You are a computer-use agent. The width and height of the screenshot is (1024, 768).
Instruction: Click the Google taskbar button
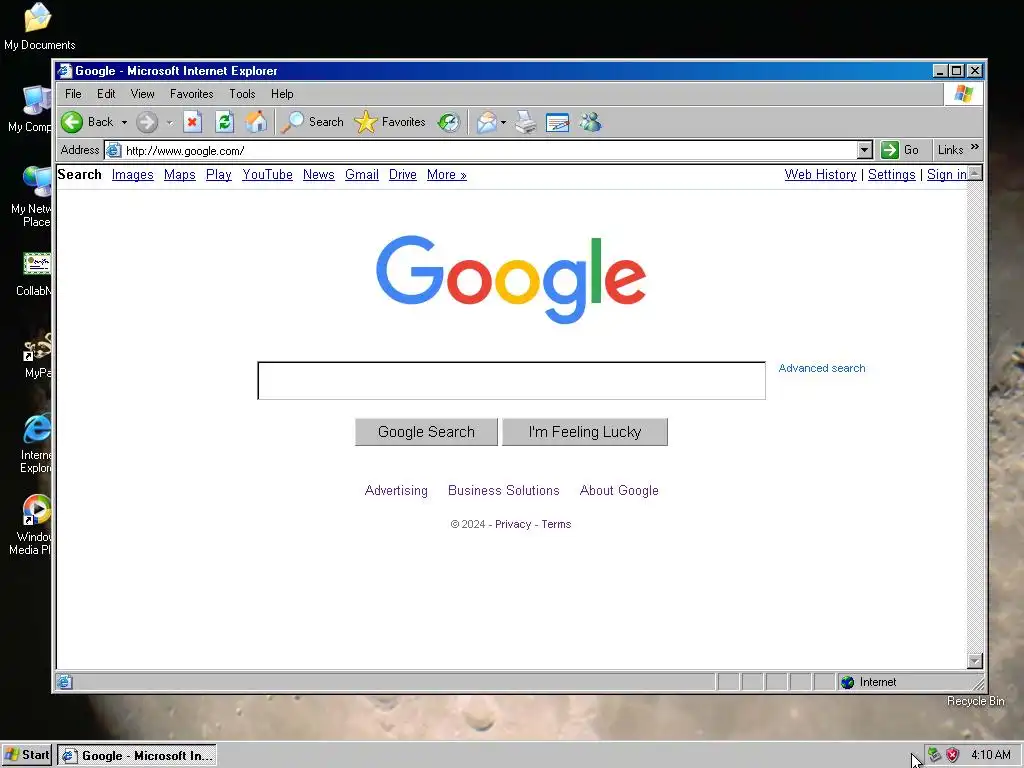[137, 756]
